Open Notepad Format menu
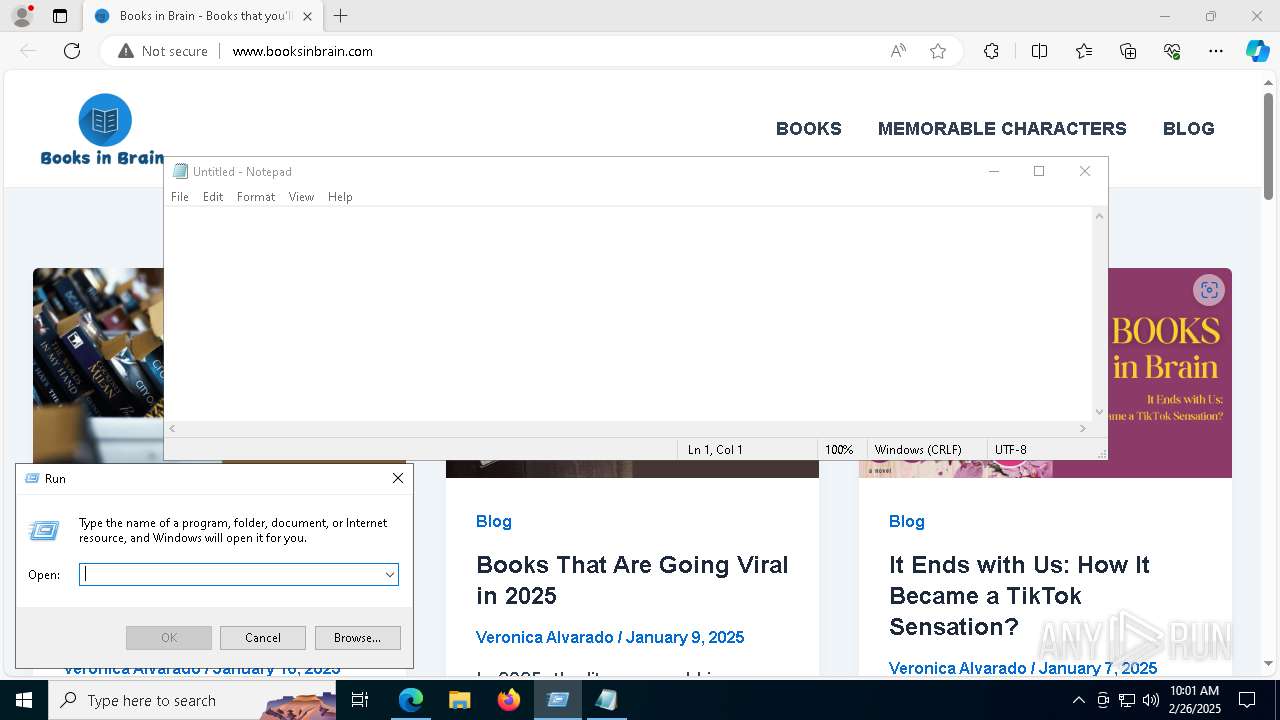The width and height of the screenshot is (1280, 720). 256,197
